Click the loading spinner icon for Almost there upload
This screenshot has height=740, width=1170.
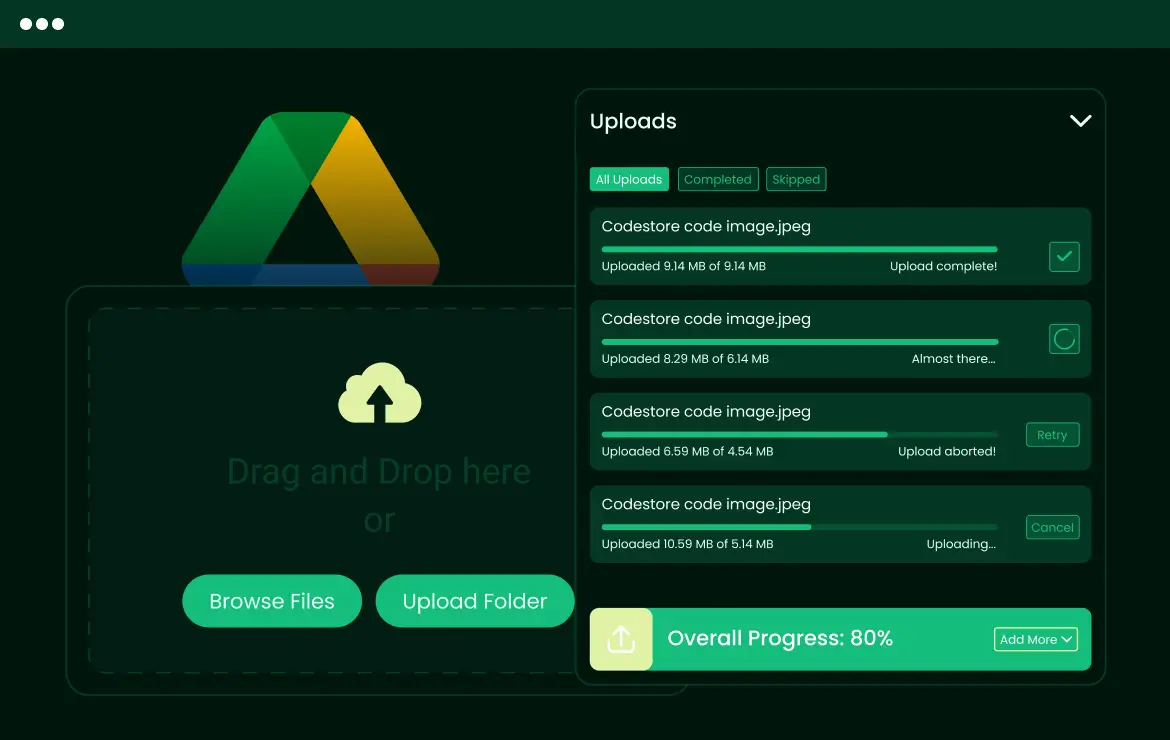coord(1064,339)
